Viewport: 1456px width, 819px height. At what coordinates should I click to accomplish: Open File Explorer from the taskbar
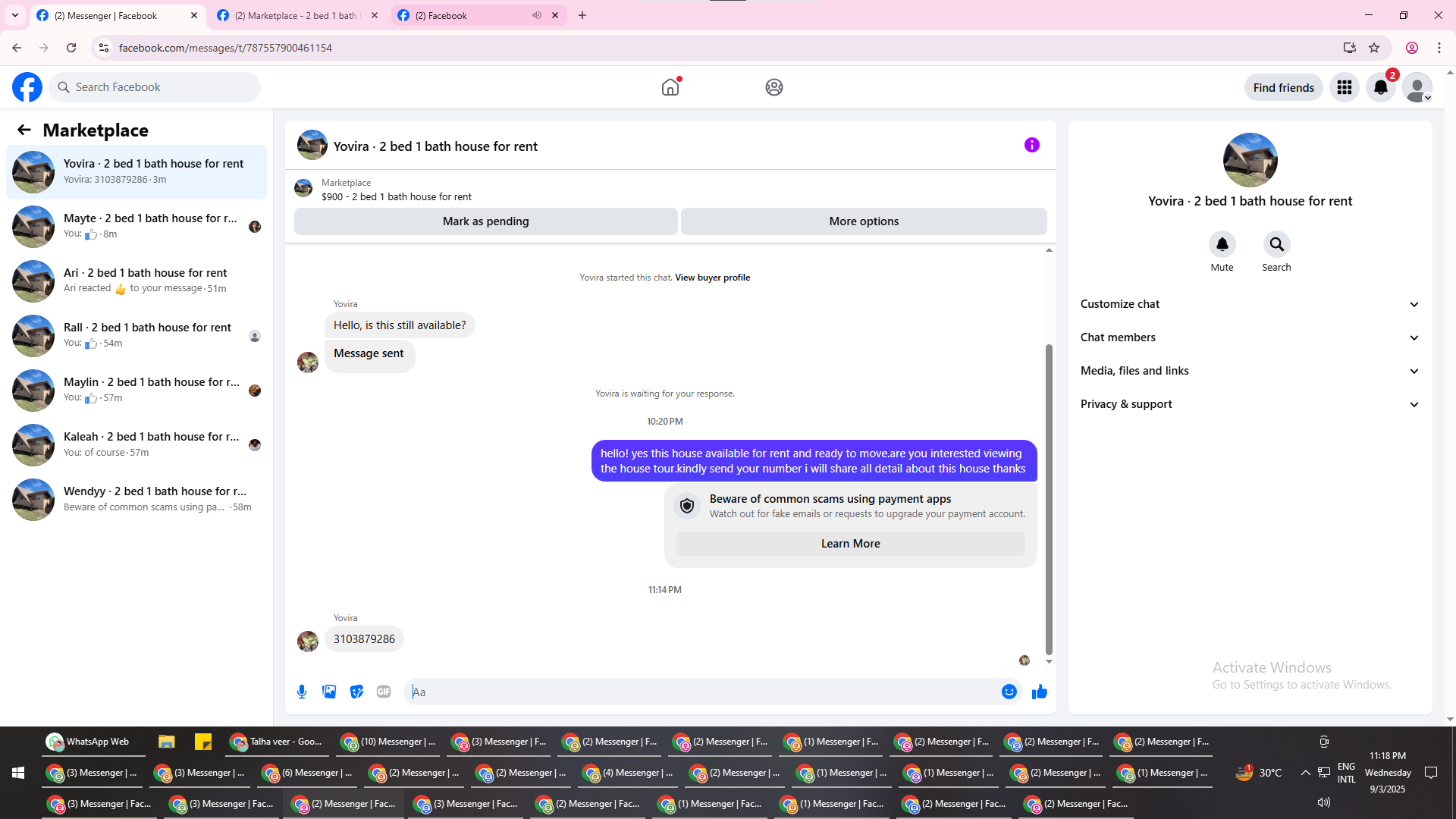(x=167, y=742)
